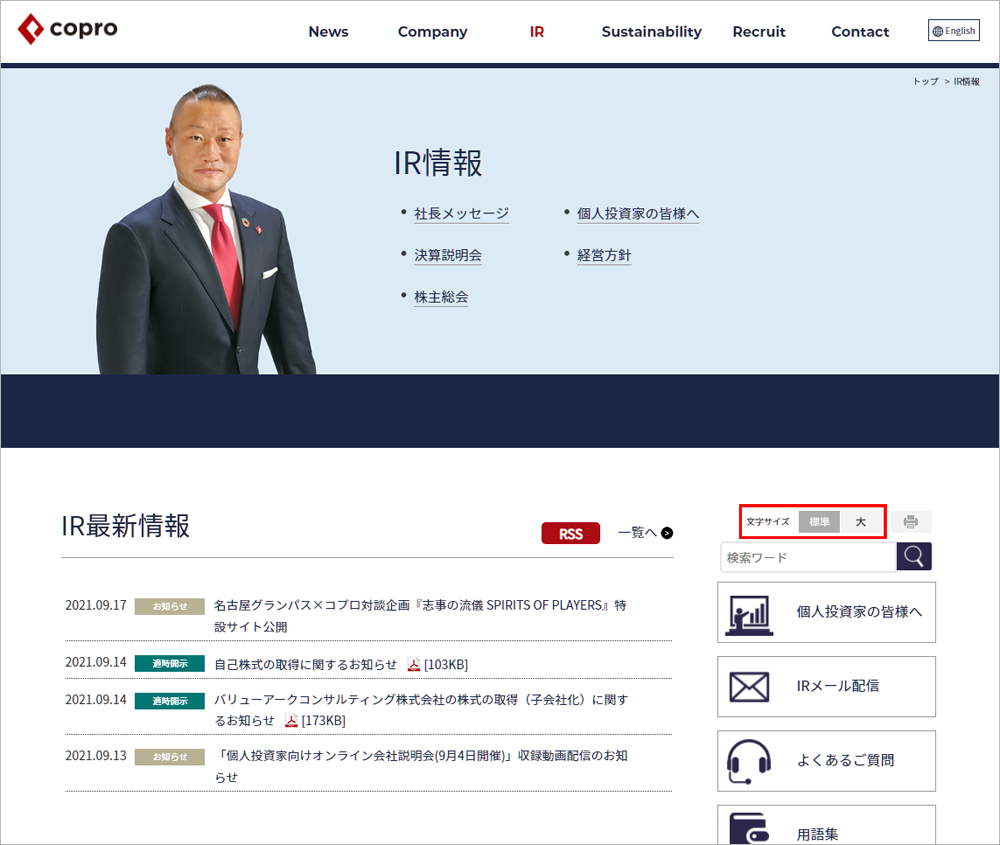This screenshot has width=1000, height=845.
Task: Click the [103KB] file size text
Action: pos(446,665)
